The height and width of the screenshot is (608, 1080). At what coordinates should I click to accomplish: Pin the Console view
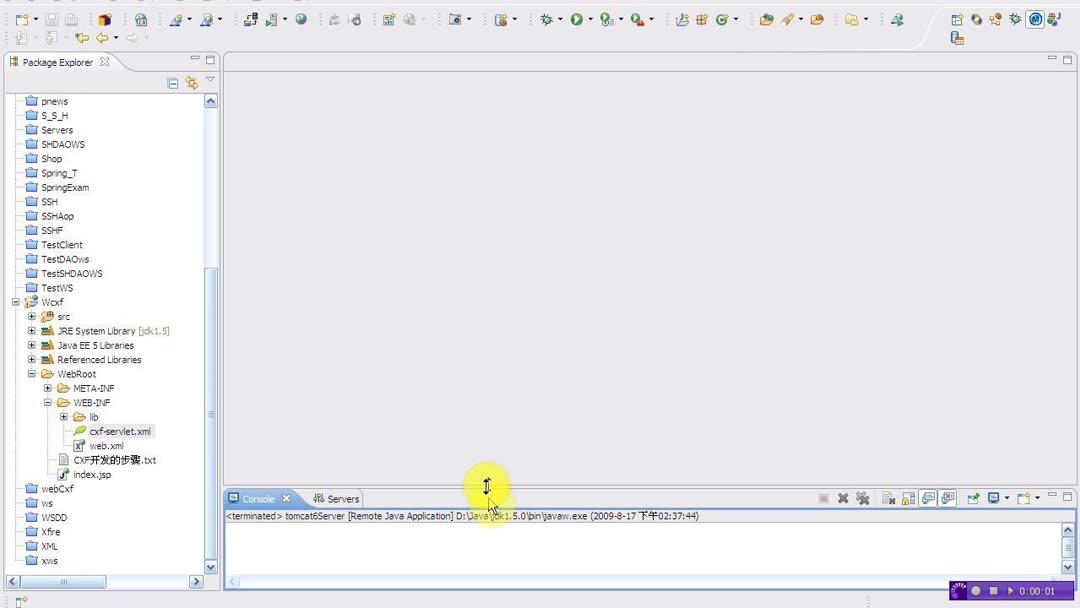pyautogui.click(x=973, y=498)
